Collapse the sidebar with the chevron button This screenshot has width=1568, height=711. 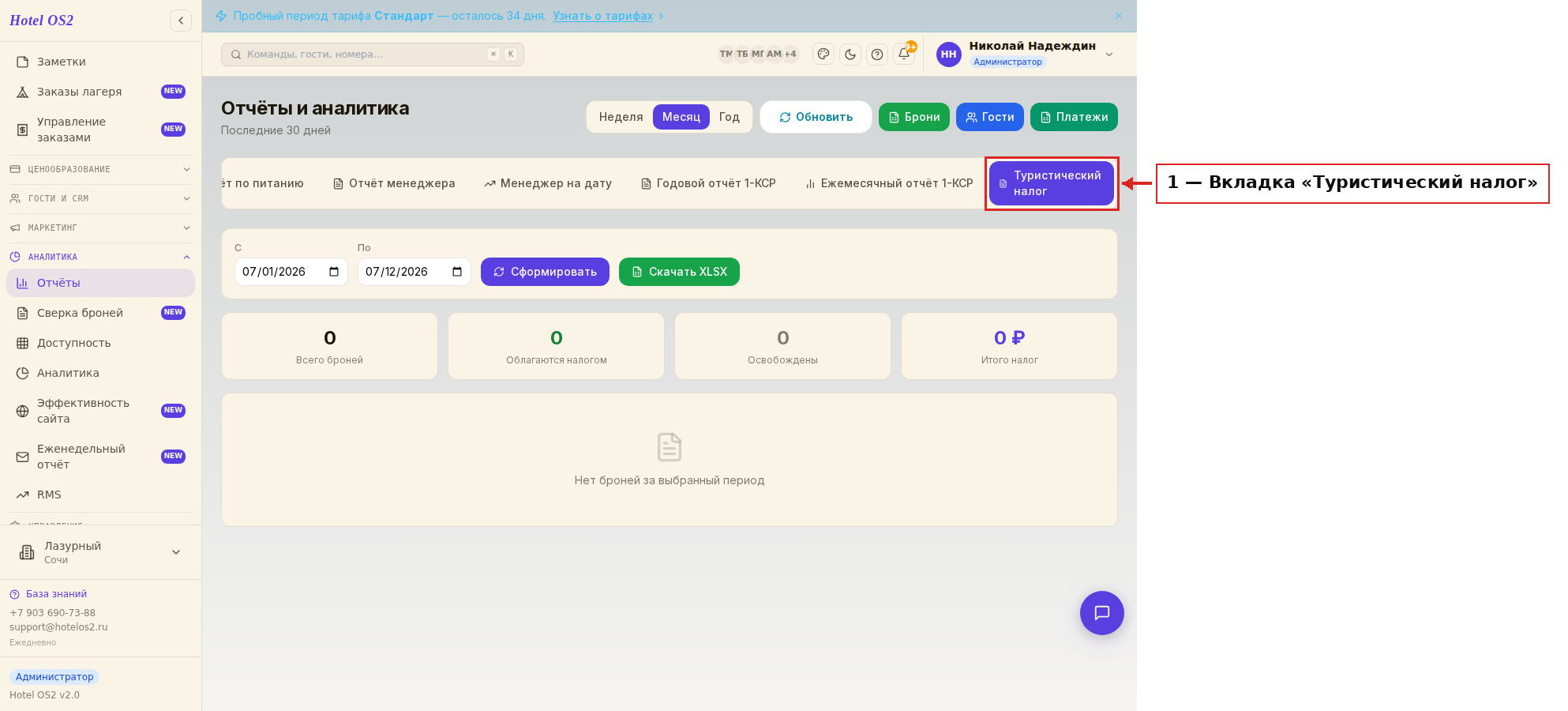[x=181, y=21]
